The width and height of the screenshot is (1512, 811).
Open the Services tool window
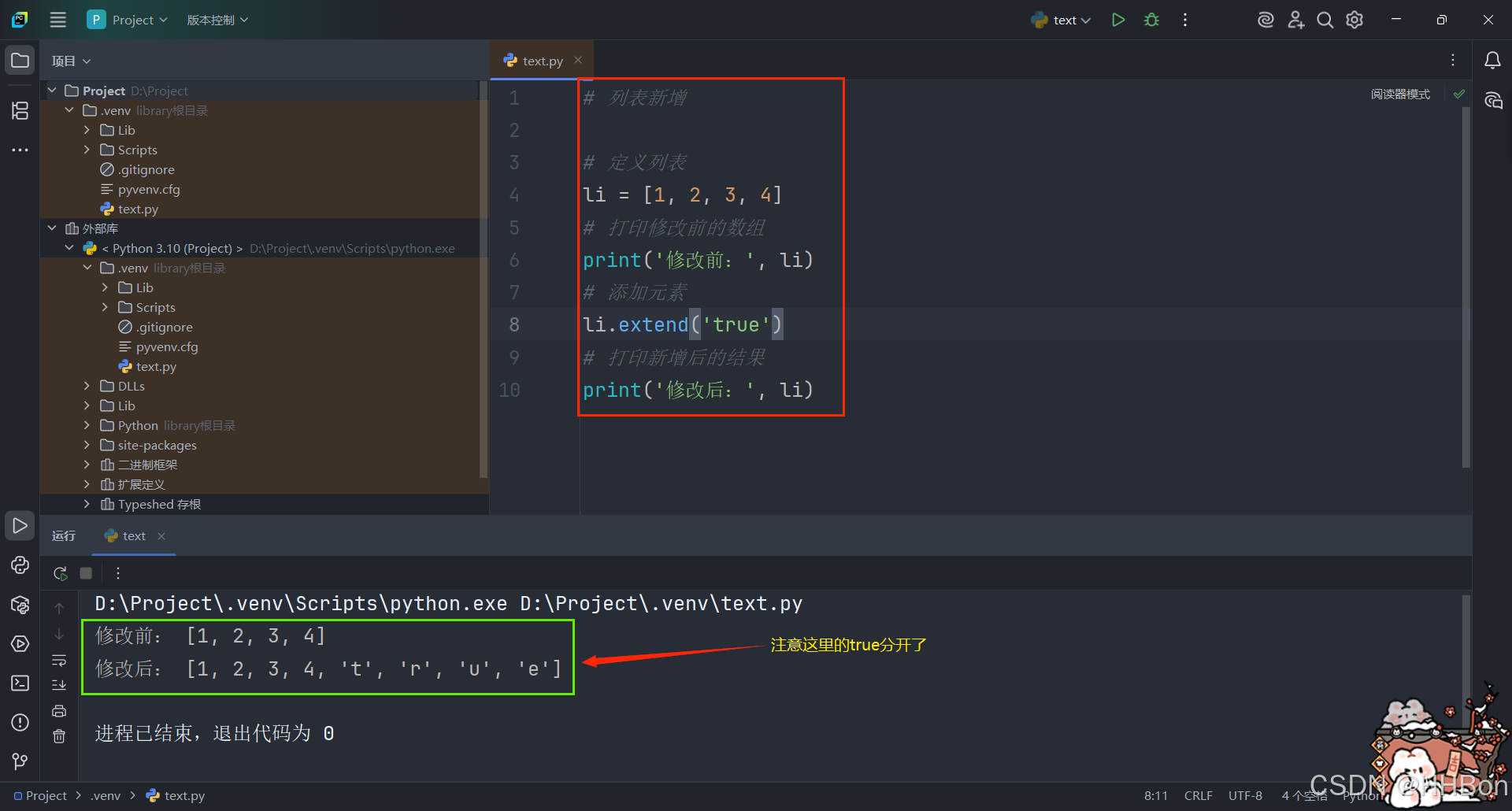pos(20,644)
